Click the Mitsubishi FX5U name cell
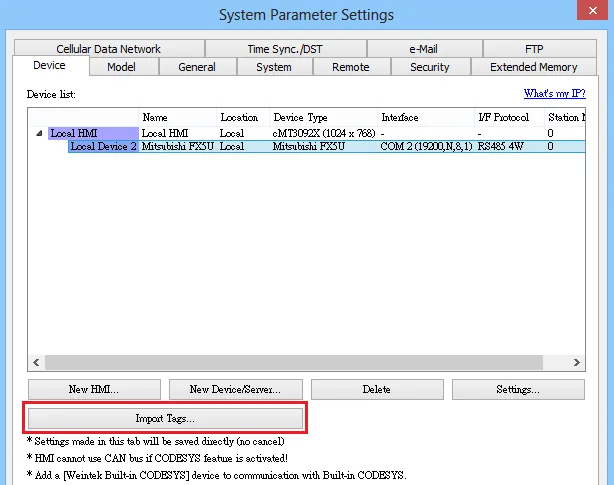 pos(178,146)
